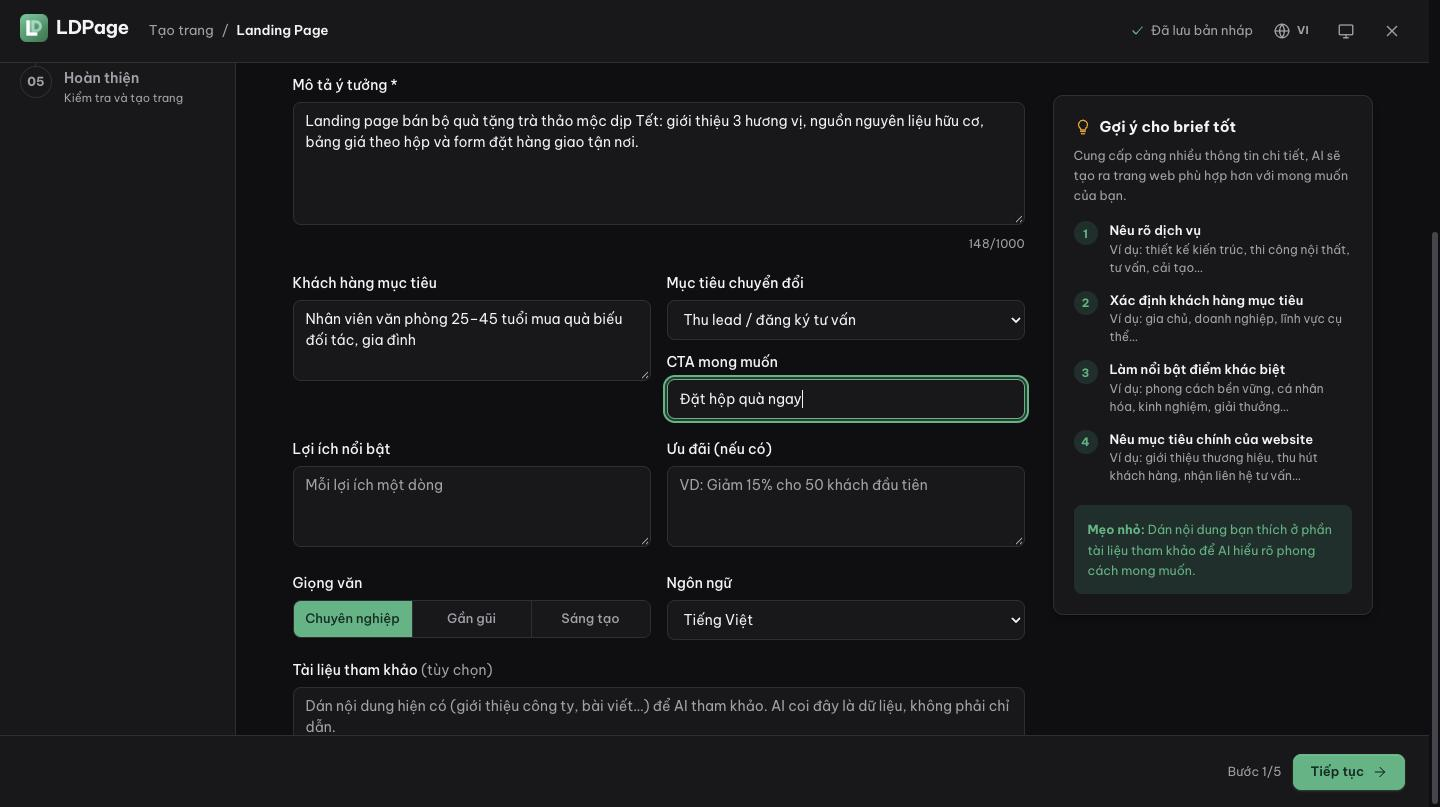Select the Sáng tạo tone

[590, 619]
